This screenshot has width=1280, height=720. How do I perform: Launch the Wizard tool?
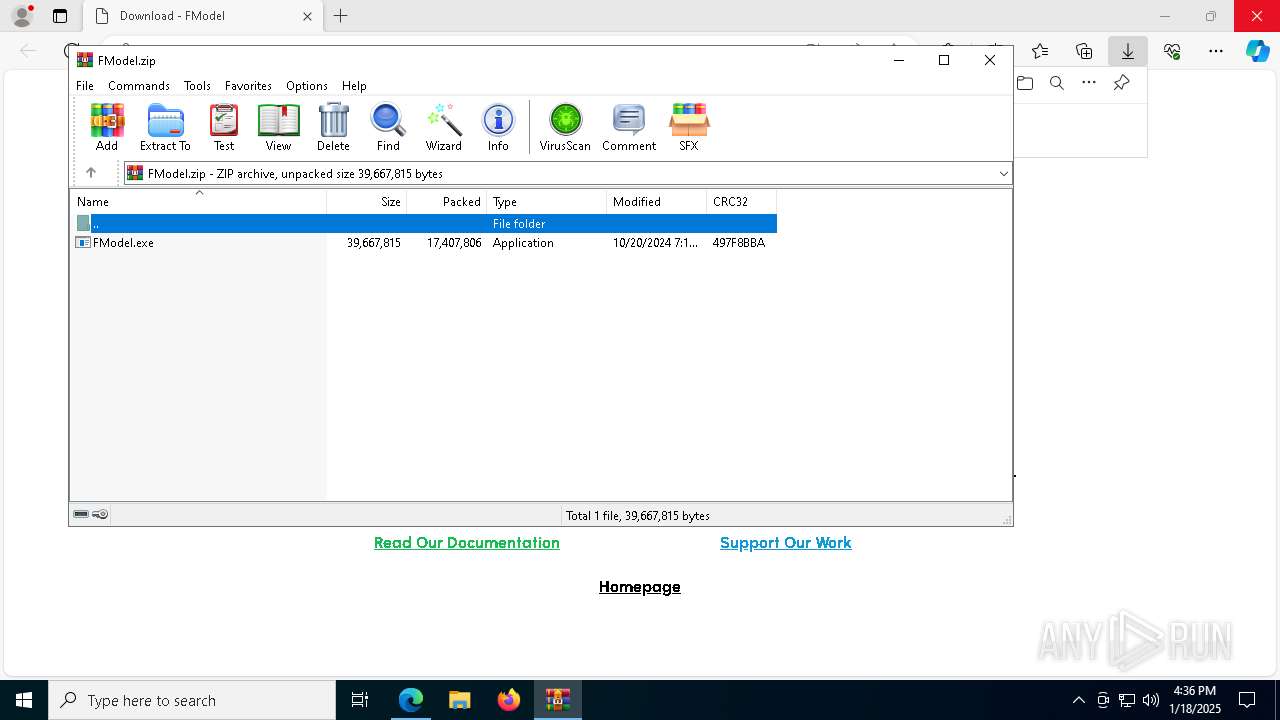pyautogui.click(x=444, y=127)
